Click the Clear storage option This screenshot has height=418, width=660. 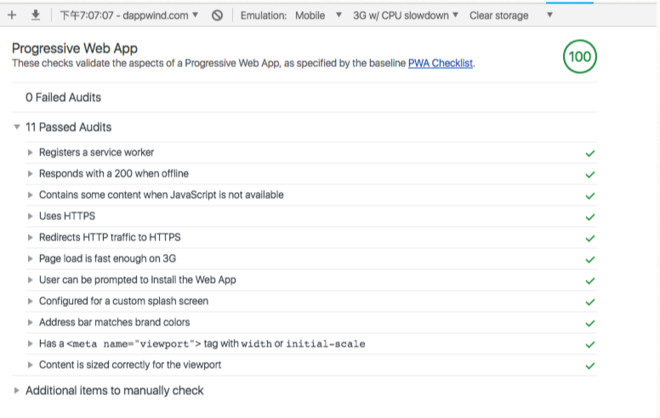pyautogui.click(x=499, y=16)
